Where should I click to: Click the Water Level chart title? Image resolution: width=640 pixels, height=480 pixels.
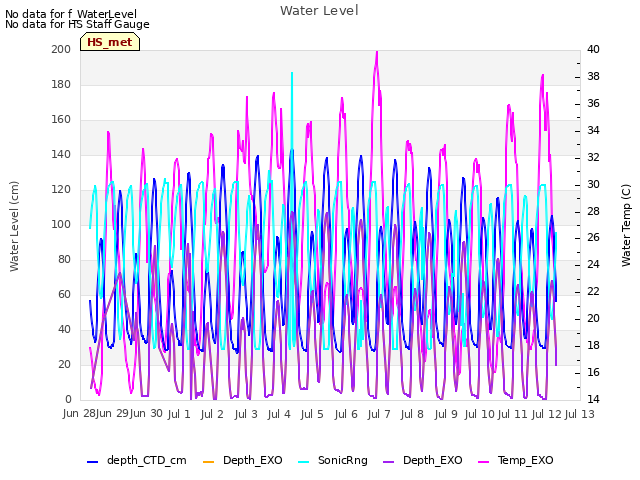click(x=319, y=10)
